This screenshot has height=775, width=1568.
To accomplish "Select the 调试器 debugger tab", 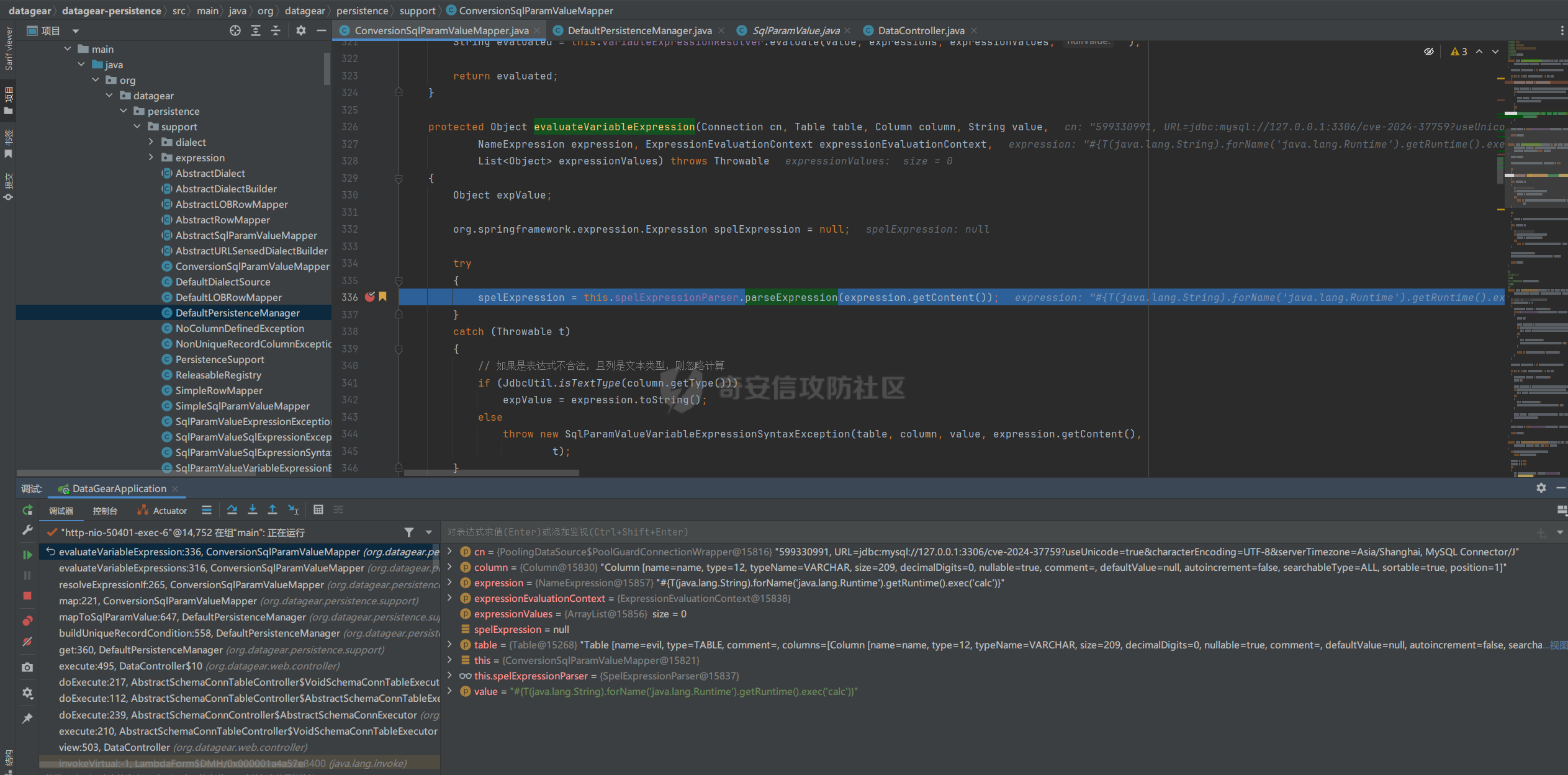I will (x=61, y=511).
